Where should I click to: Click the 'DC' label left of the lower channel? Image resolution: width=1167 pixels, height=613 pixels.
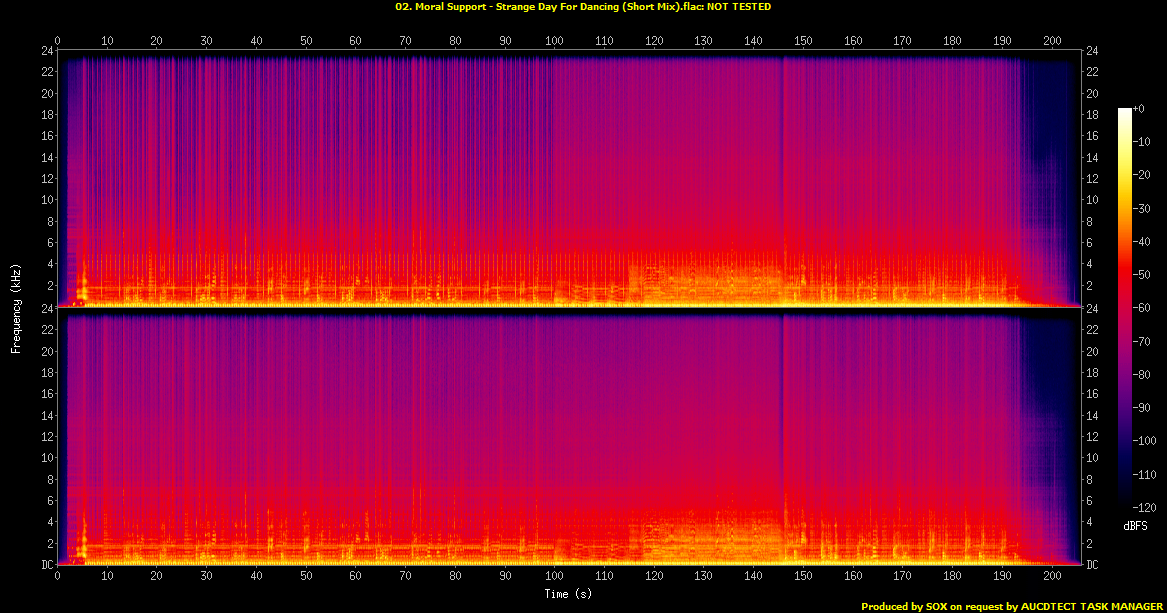tap(46, 565)
